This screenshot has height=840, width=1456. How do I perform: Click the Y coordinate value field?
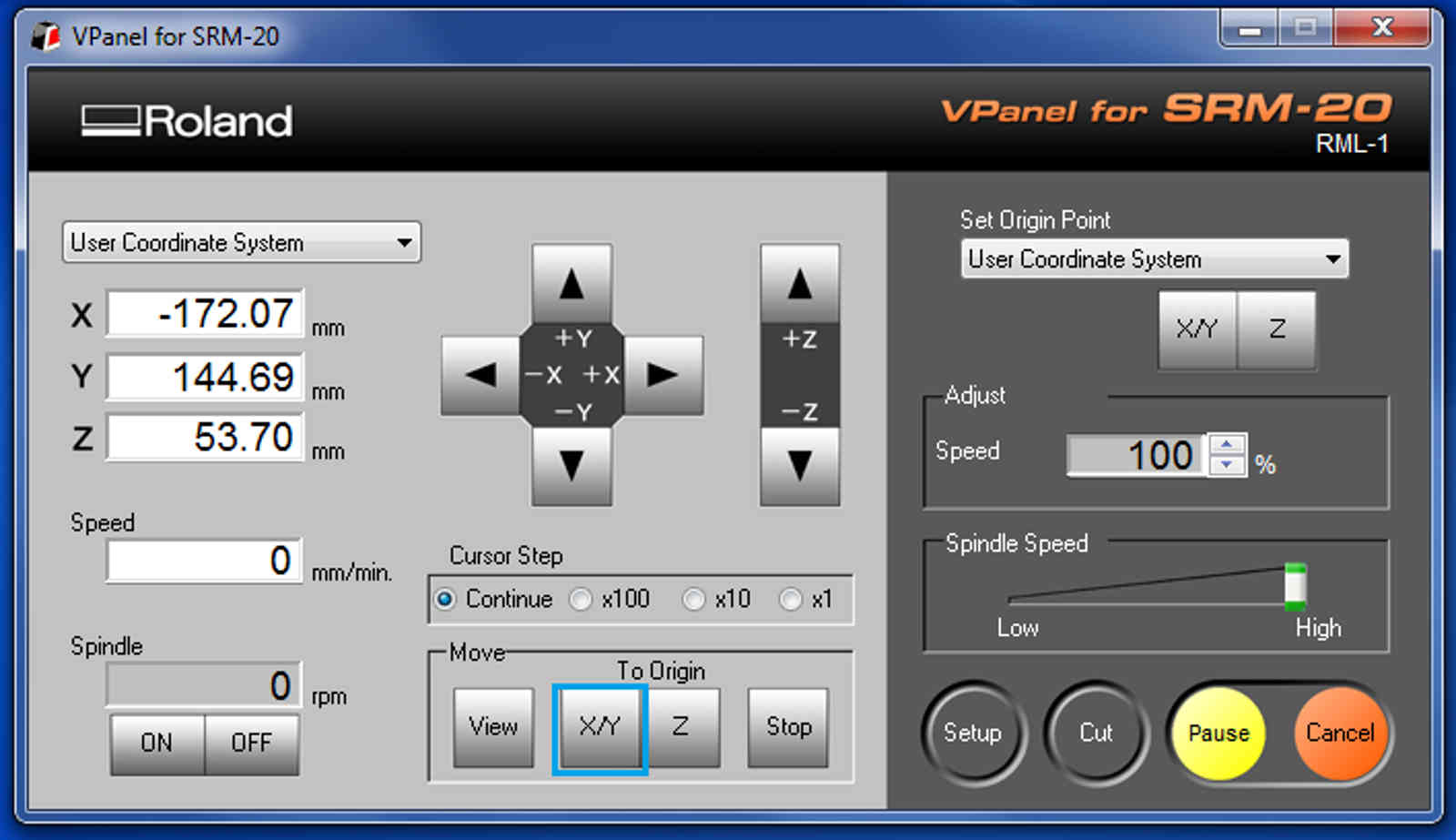click(x=205, y=377)
